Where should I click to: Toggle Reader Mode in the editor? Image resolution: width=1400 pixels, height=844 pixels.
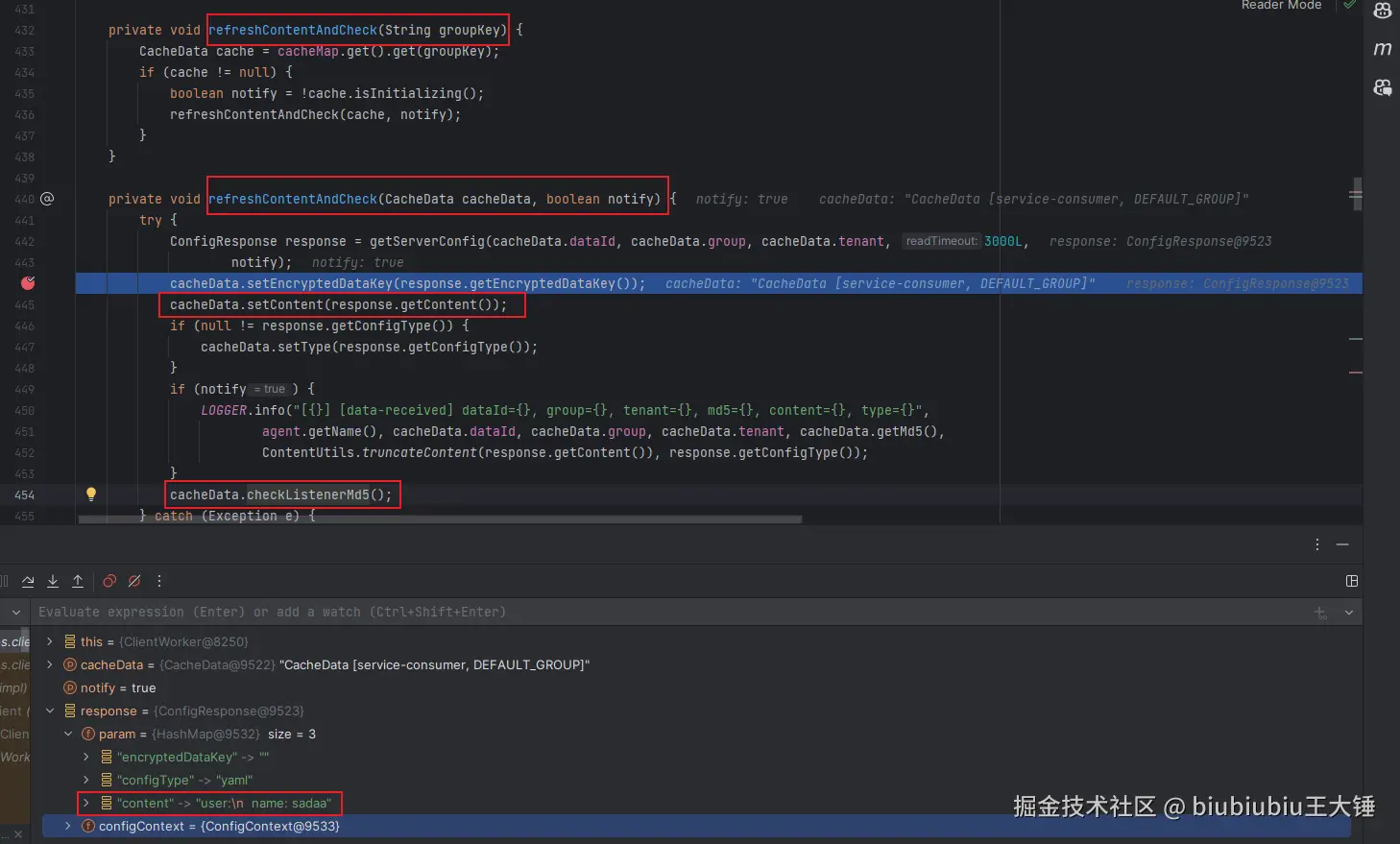click(x=1281, y=5)
